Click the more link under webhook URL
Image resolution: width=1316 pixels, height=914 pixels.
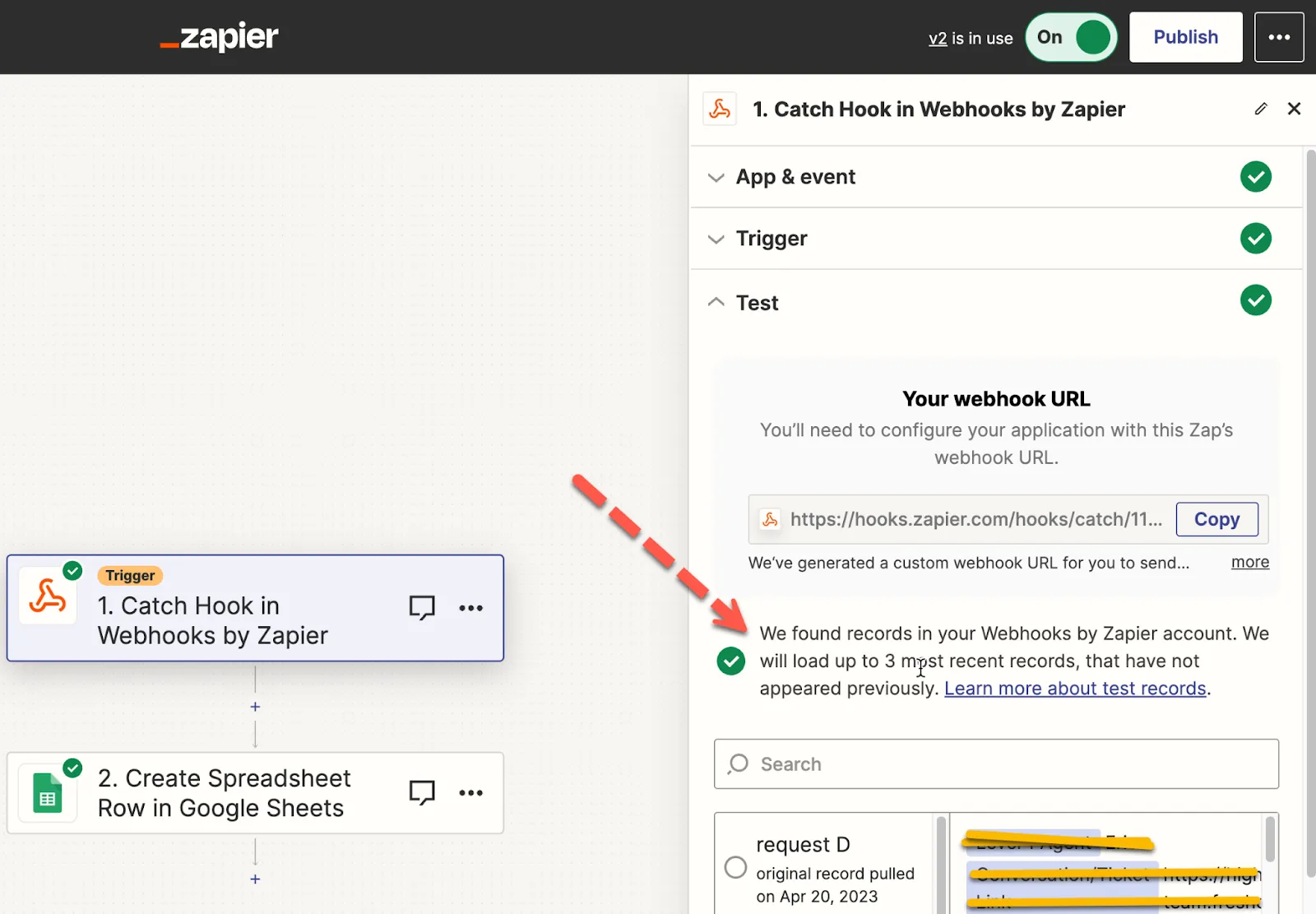tap(1249, 562)
